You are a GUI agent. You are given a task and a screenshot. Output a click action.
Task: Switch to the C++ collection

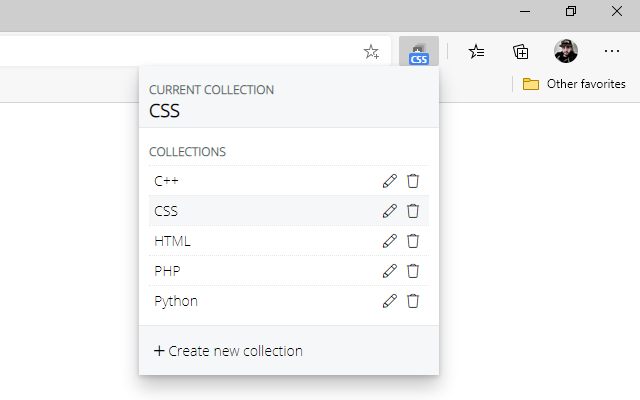point(167,181)
